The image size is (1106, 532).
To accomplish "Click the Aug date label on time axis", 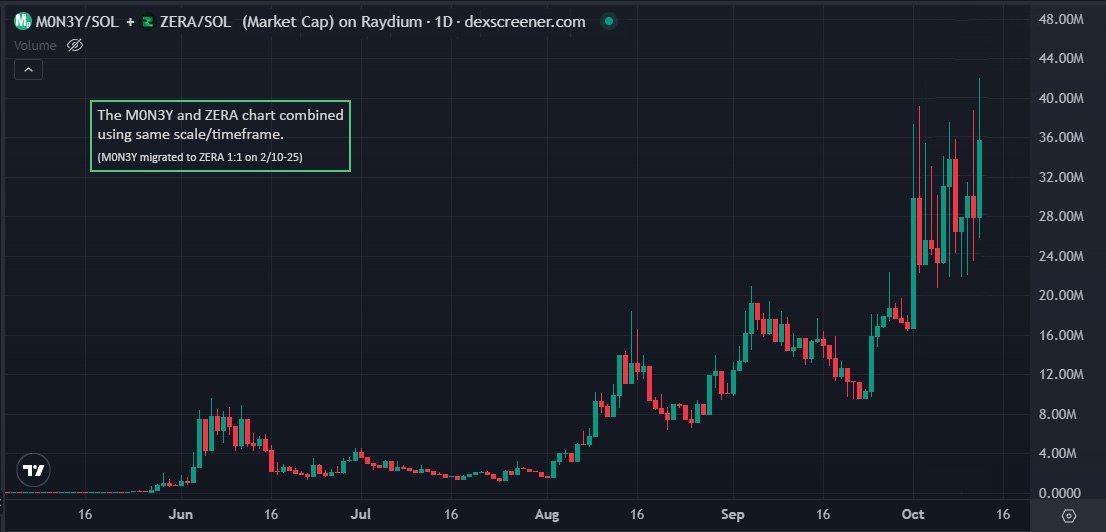I will pos(547,515).
